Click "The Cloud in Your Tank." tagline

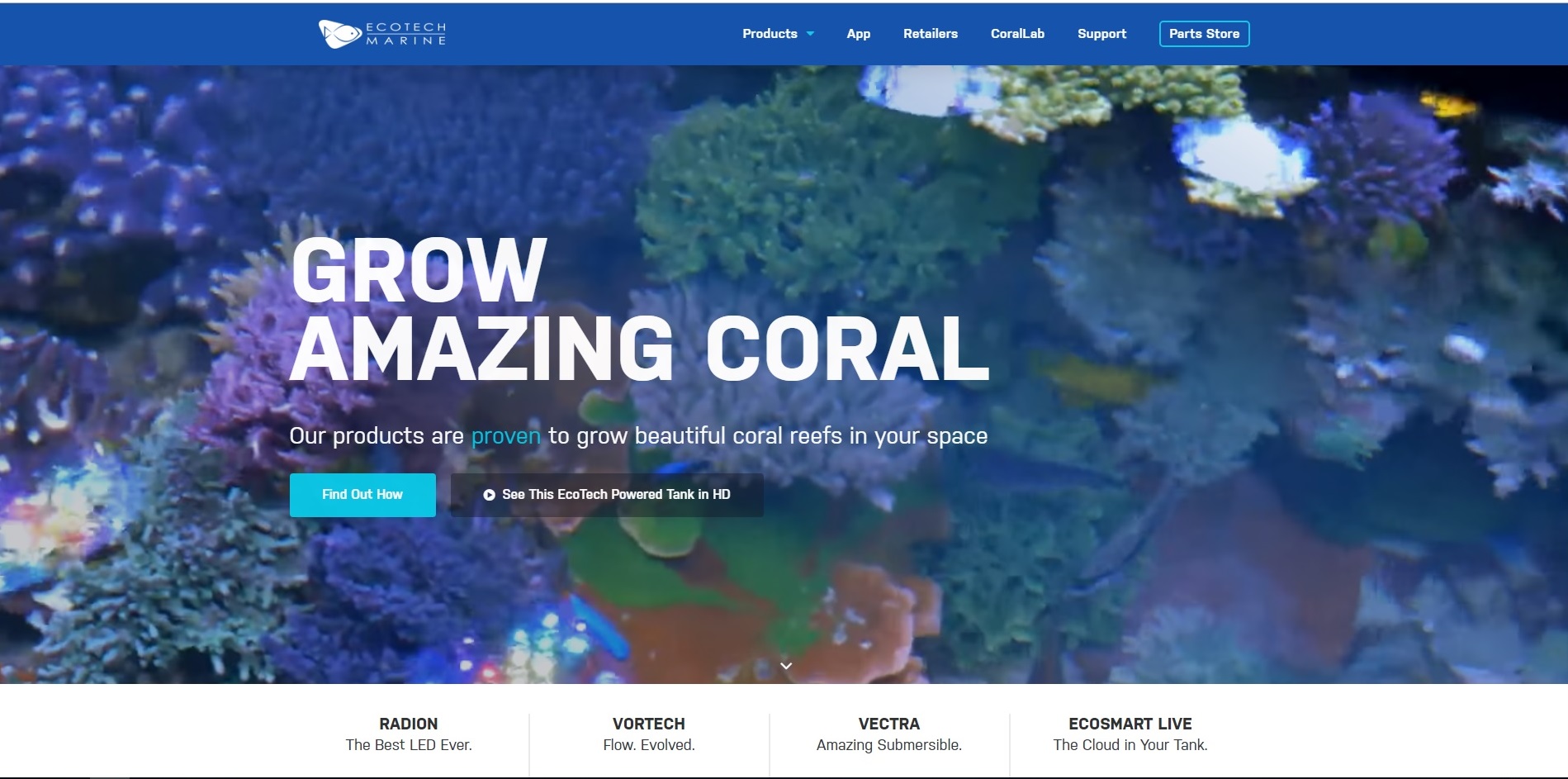(1130, 745)
